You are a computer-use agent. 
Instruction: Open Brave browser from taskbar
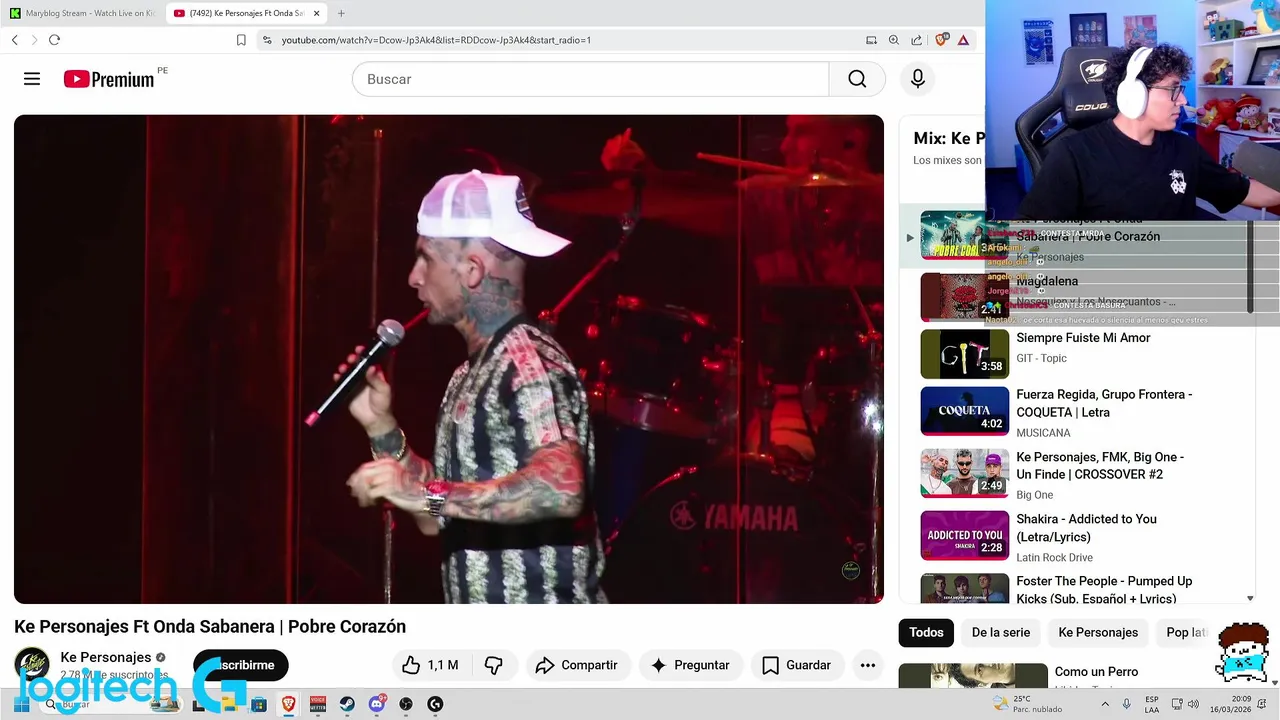[288, 704]
